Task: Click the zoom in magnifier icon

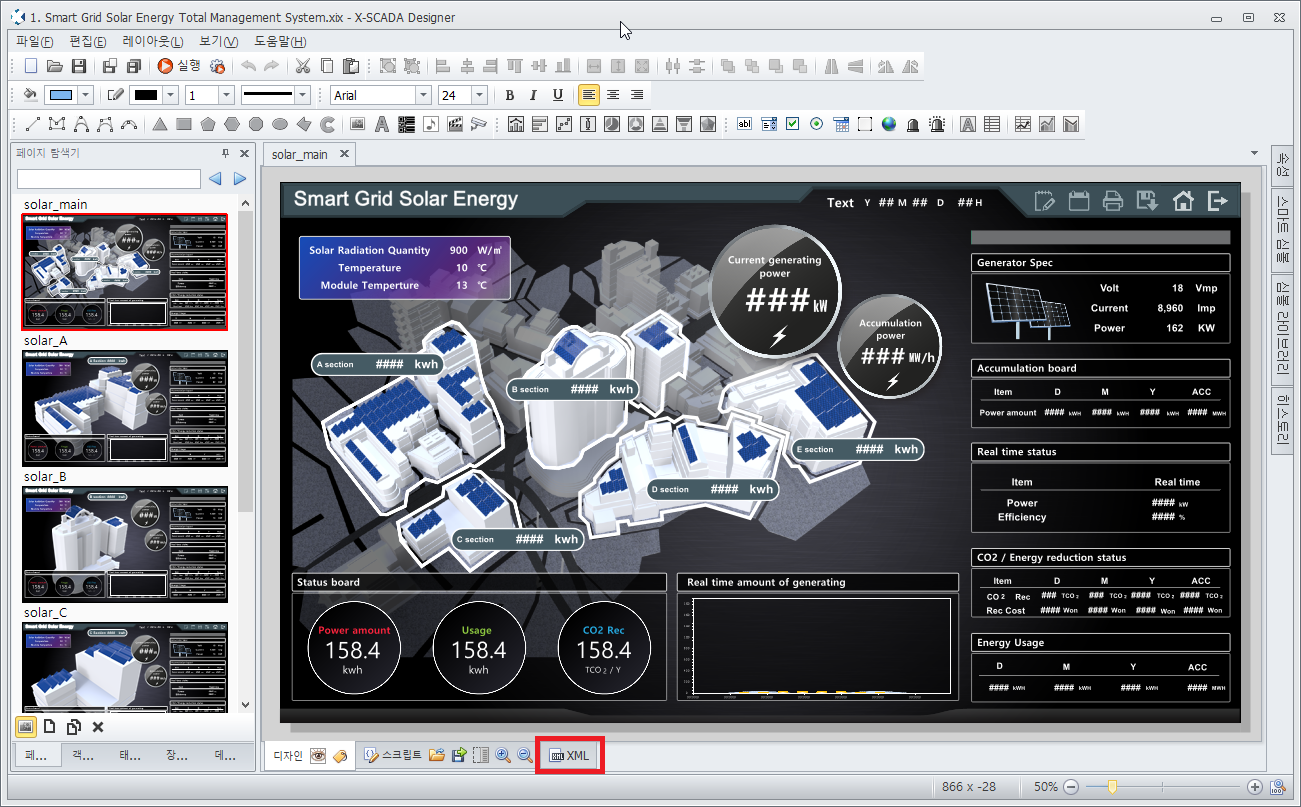Action: click(x=503, y=756)
